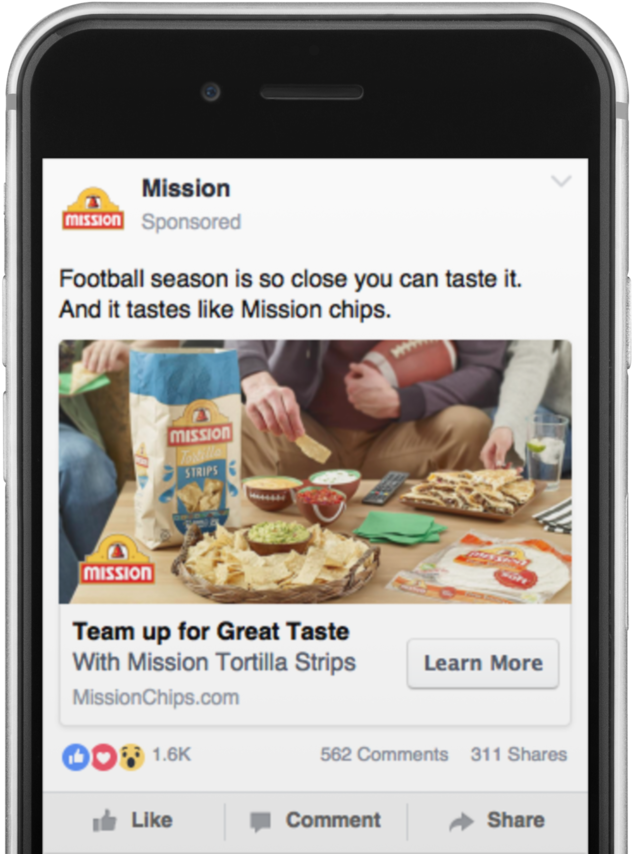Click the red heart reaction icon

point(104,757)
